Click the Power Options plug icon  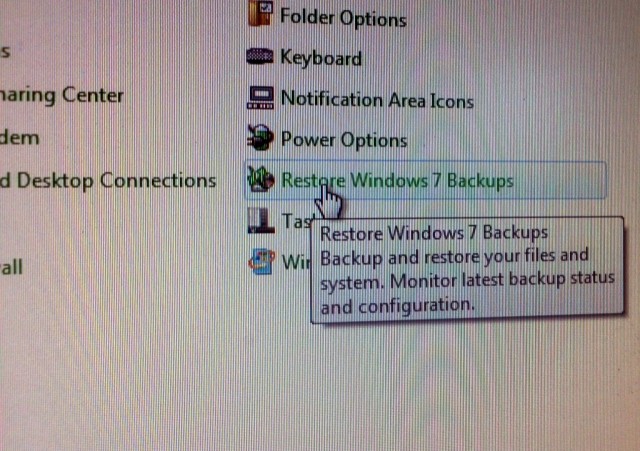pos(260,138)
